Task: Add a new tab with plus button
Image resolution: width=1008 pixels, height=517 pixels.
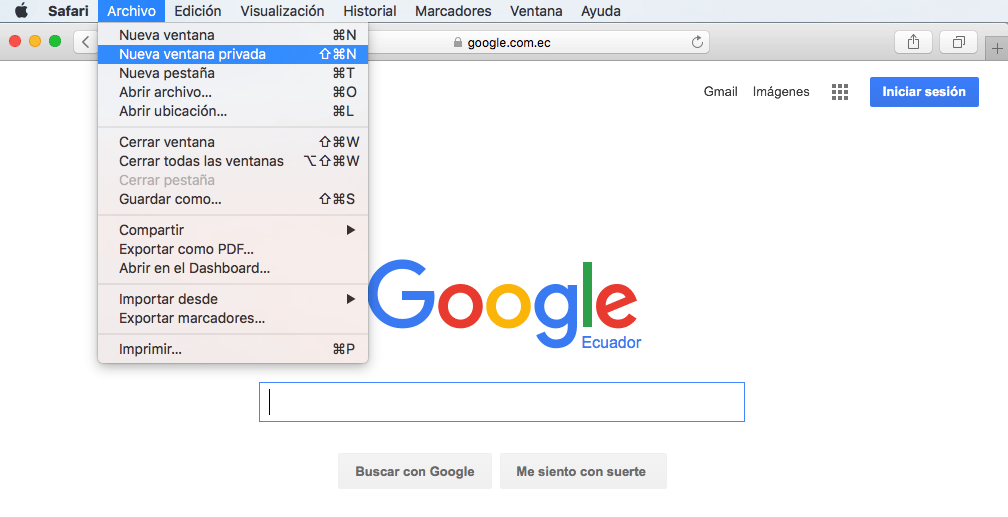Action: (996, 48)
